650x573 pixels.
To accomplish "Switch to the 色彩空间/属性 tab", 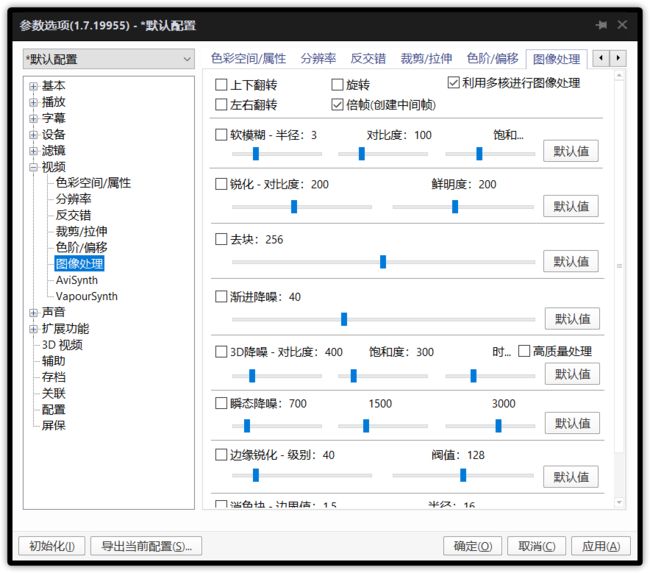I will pos(248,58).
